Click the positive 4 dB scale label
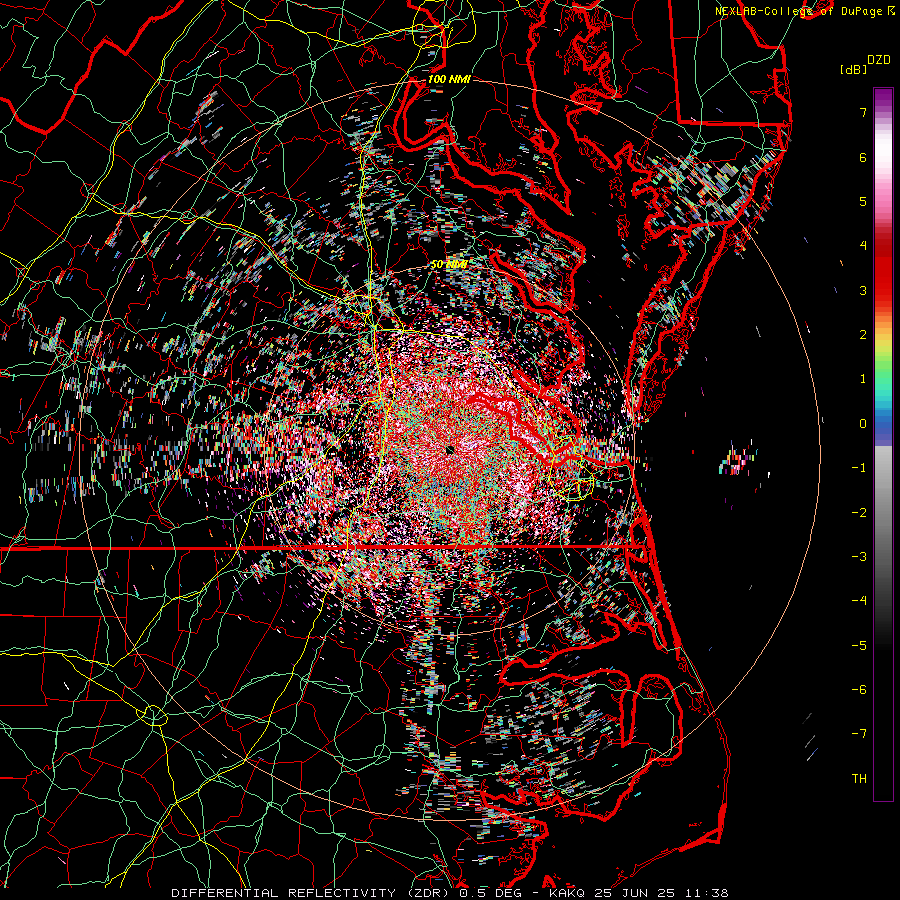The width and height of the screenshot is (900, 900). [x=863, y=246]
